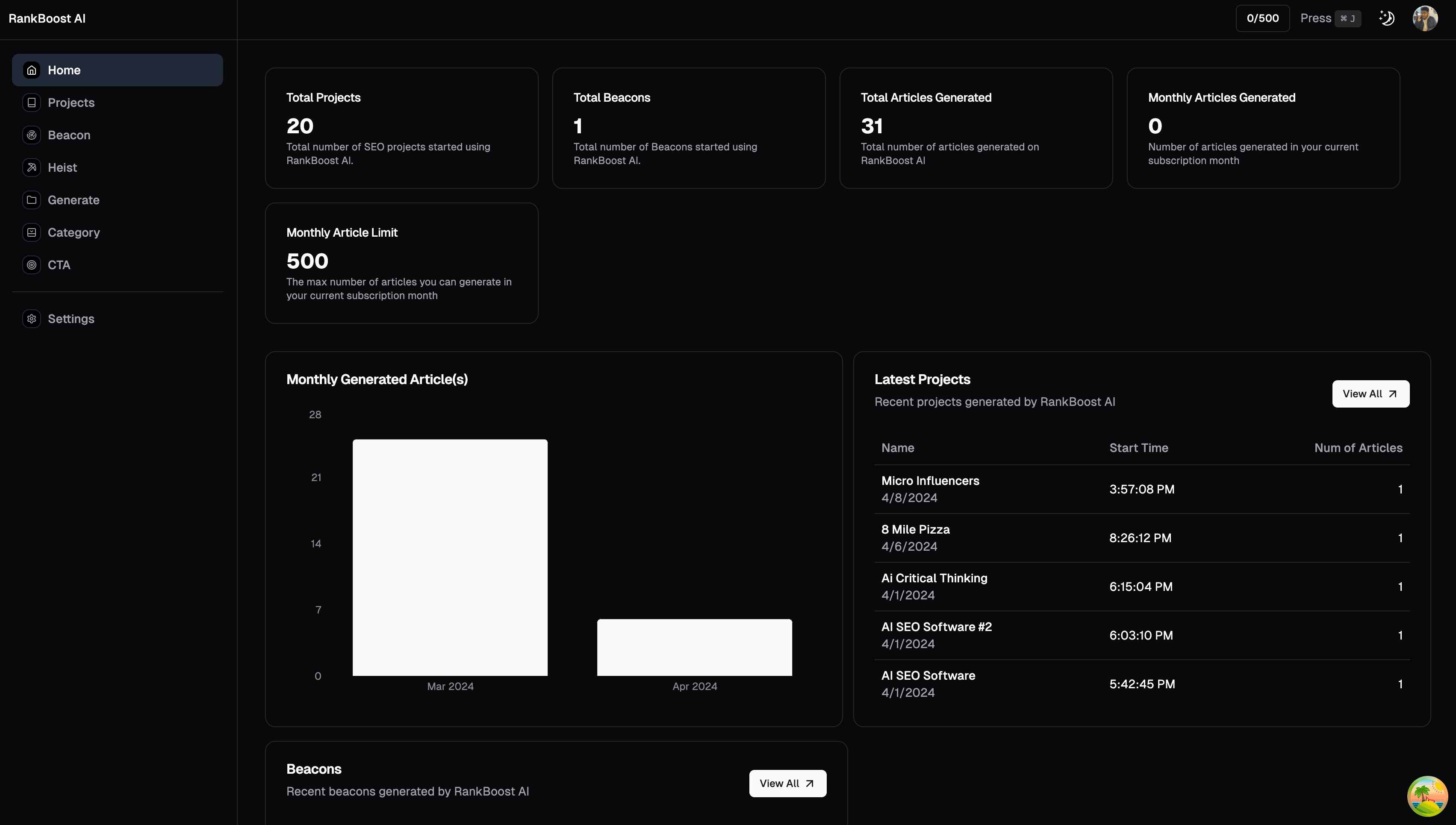Open Settings from the sidebar menu
This screenshot has width=1456, height=825.
71,318
